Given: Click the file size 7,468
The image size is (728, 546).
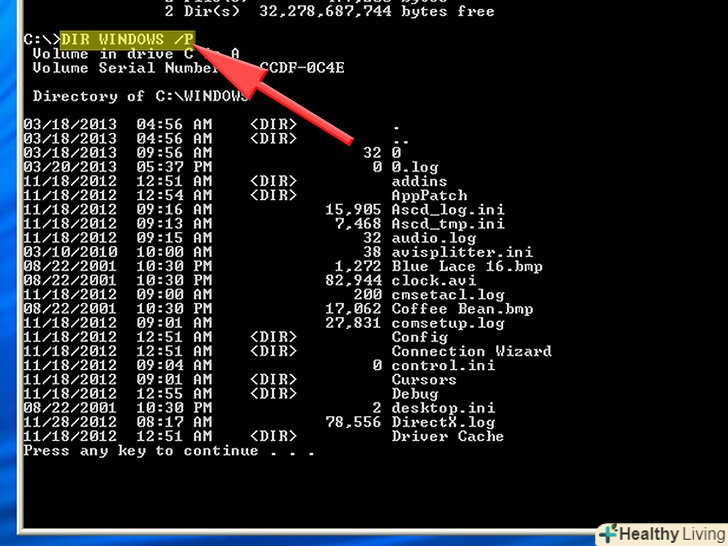Looking at the screenshot, I should pos(358,224).
